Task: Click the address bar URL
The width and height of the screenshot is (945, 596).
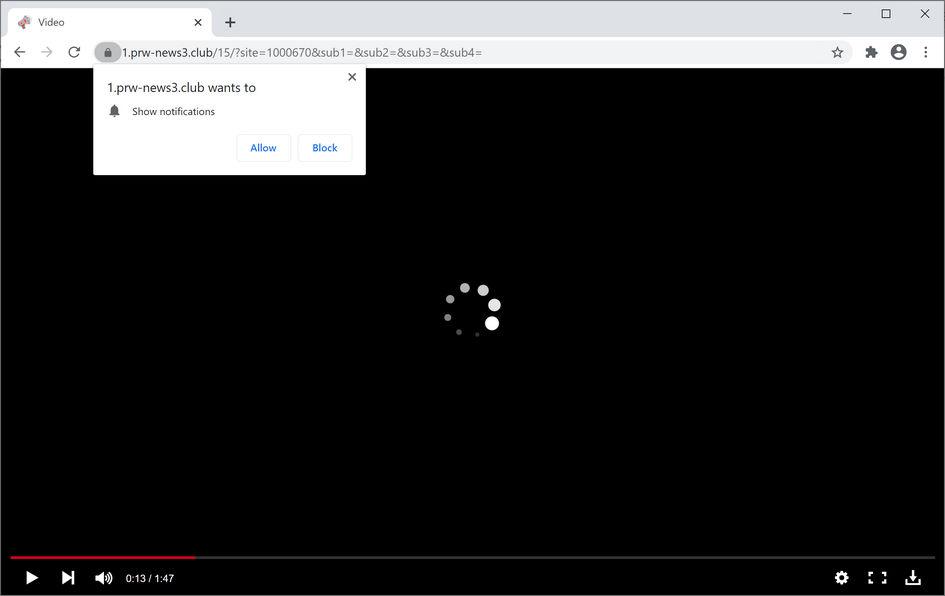Action: click(x=300, y=52)
